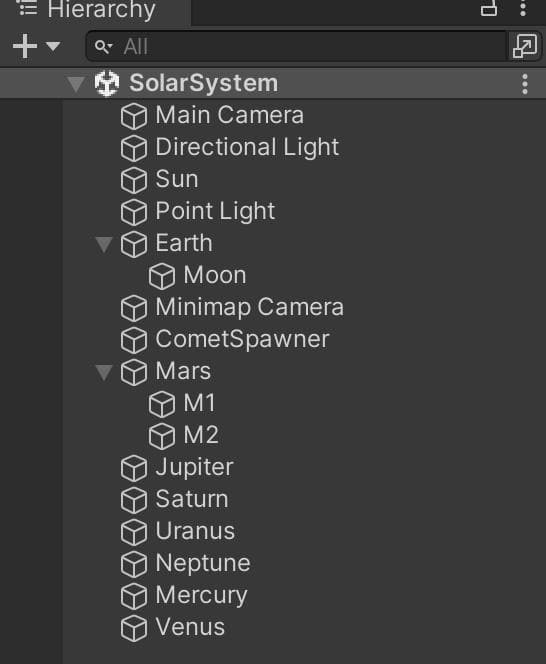Click the Unity scene icon beside SolarSystem
The image size is (546, 664).
107,83
